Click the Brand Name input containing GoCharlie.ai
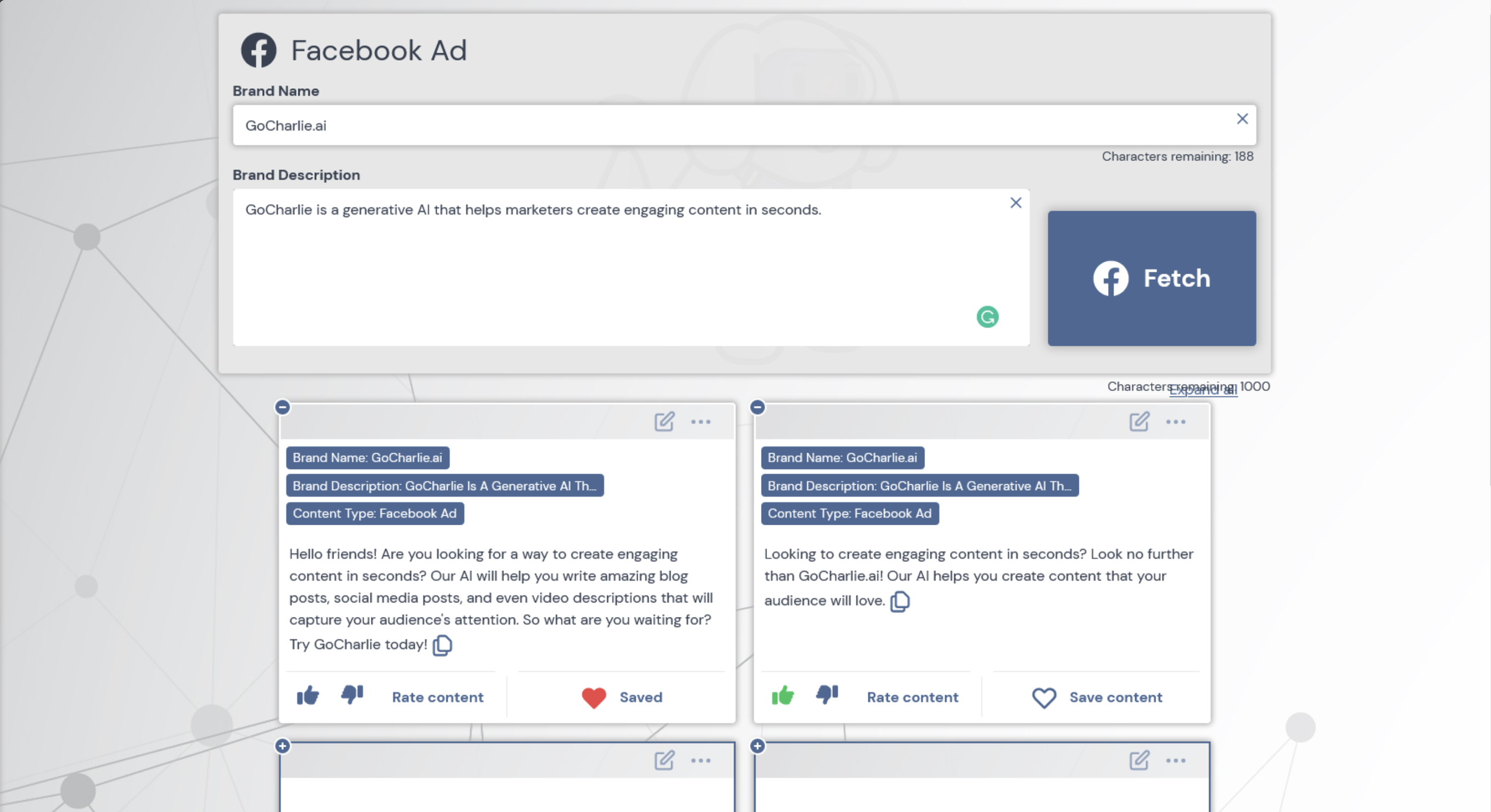This screenshot has height=812, width=1491. [x=744, y=126]
